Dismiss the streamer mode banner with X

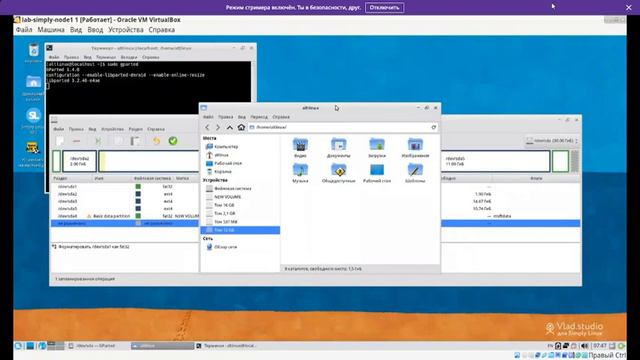[x=629, y=7]
